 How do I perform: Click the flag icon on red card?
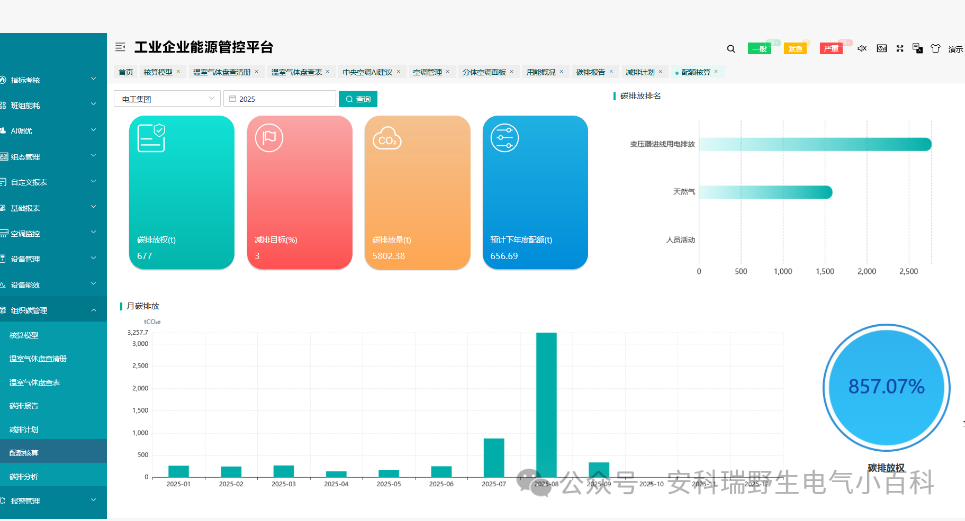(269, 138)
